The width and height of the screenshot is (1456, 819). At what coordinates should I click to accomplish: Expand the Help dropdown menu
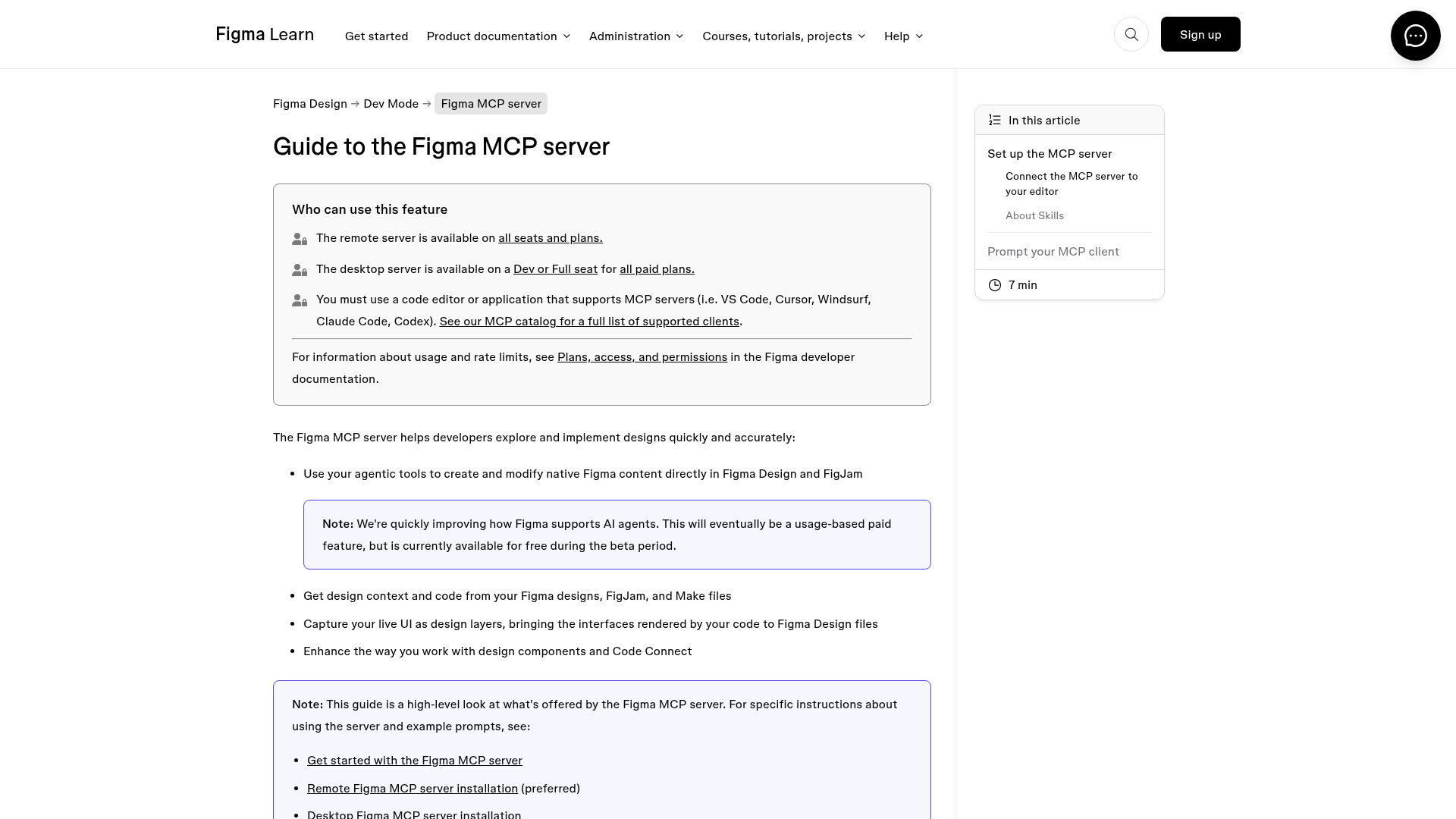(x=903, y=36)
